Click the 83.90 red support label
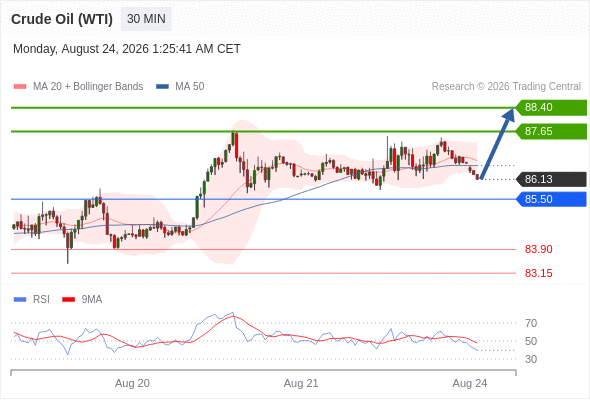 tap(538, 249)
